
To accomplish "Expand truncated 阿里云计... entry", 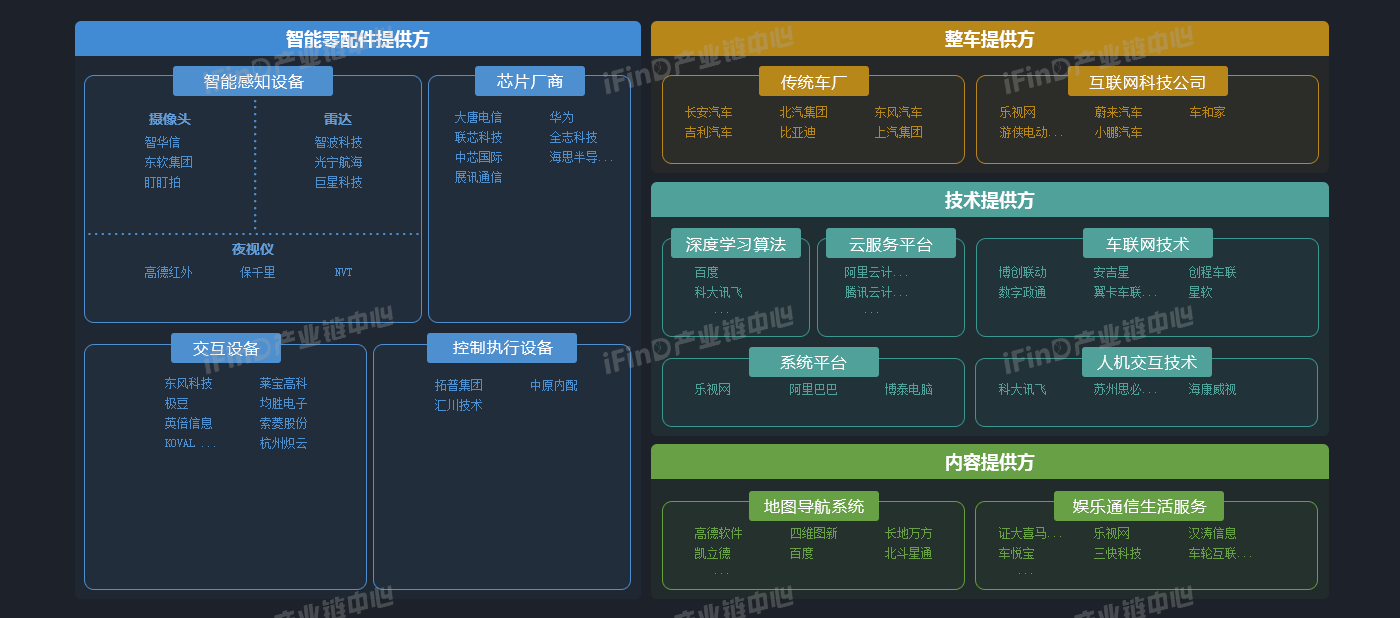I will pos(876,272).
